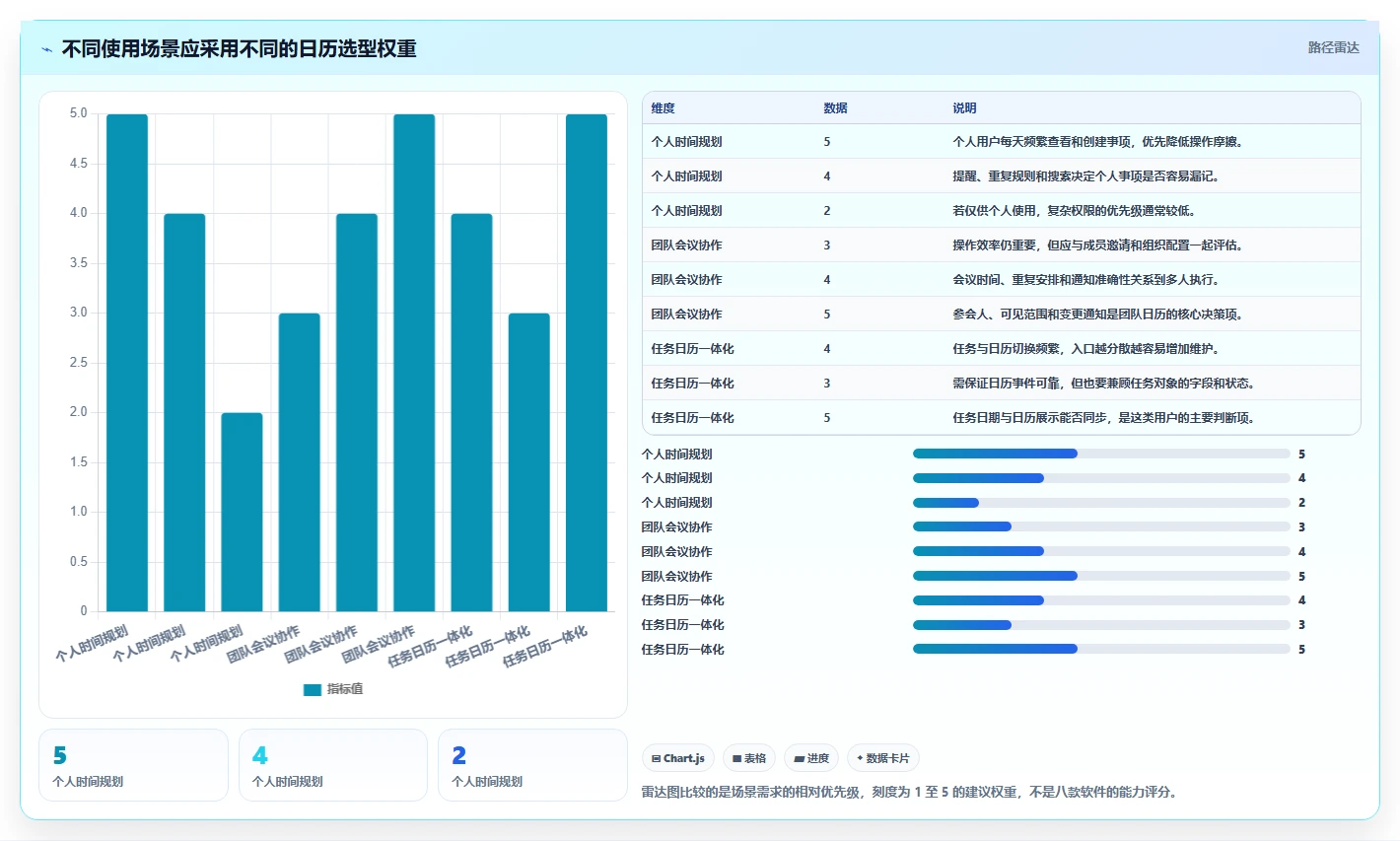1400x841 pixels.
Task: Click the 数据卡片 tag chip
Action: click(883, 758)
